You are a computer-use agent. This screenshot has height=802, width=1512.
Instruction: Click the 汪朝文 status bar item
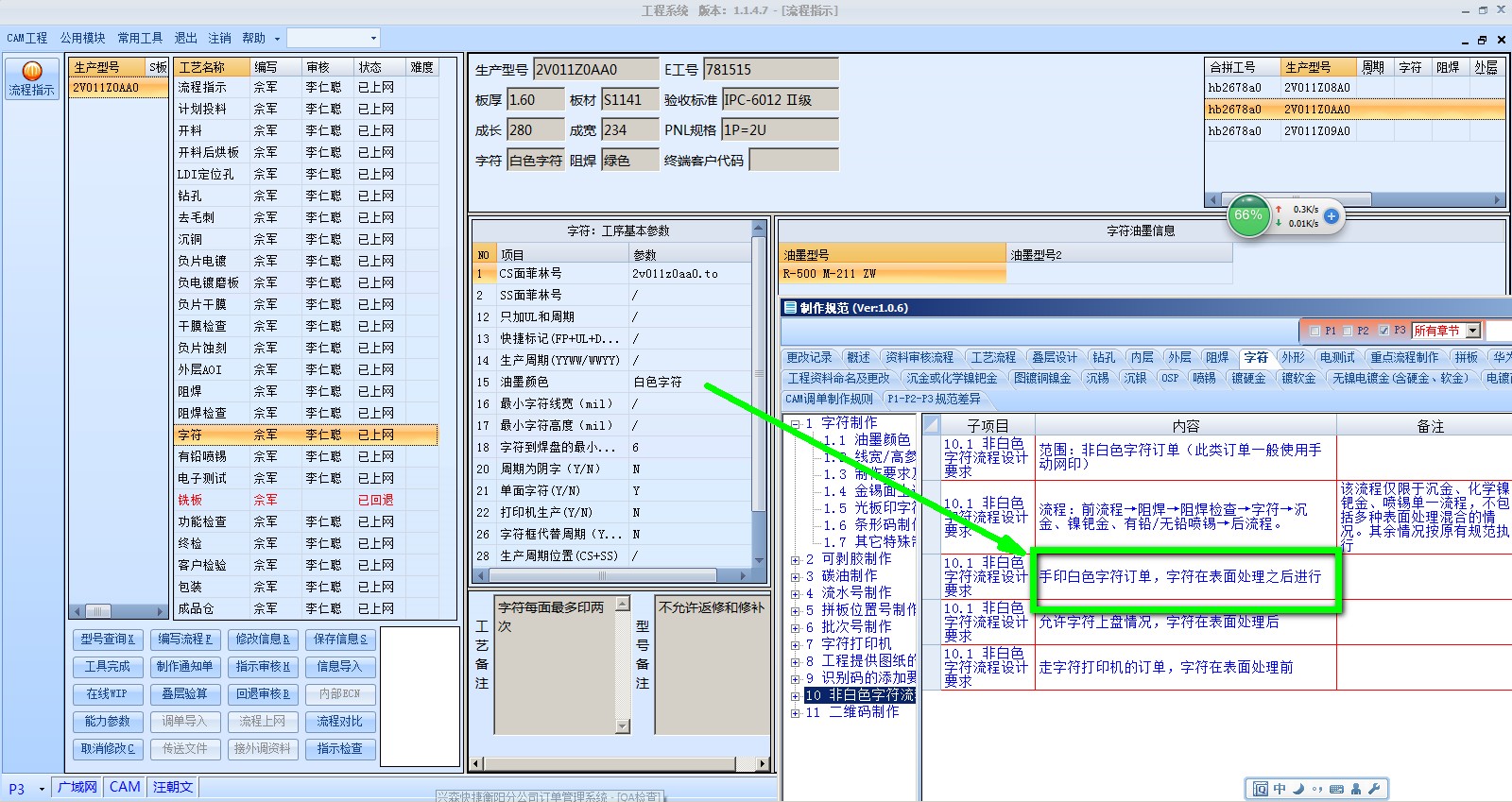point(173,788)
